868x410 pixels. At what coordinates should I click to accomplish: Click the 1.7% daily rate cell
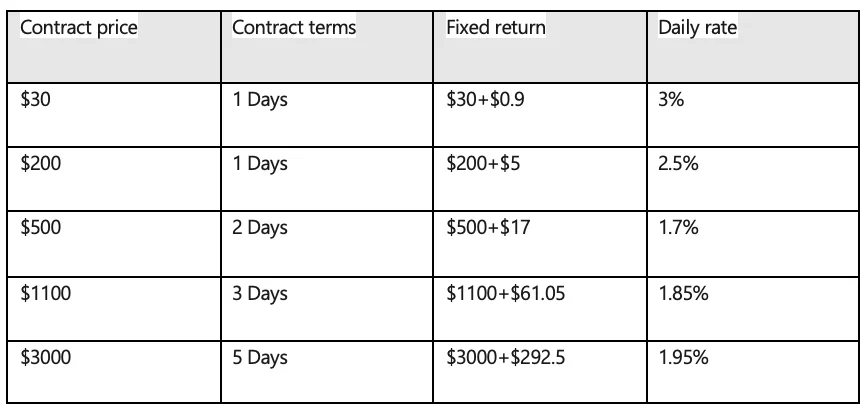pos(677,228)
